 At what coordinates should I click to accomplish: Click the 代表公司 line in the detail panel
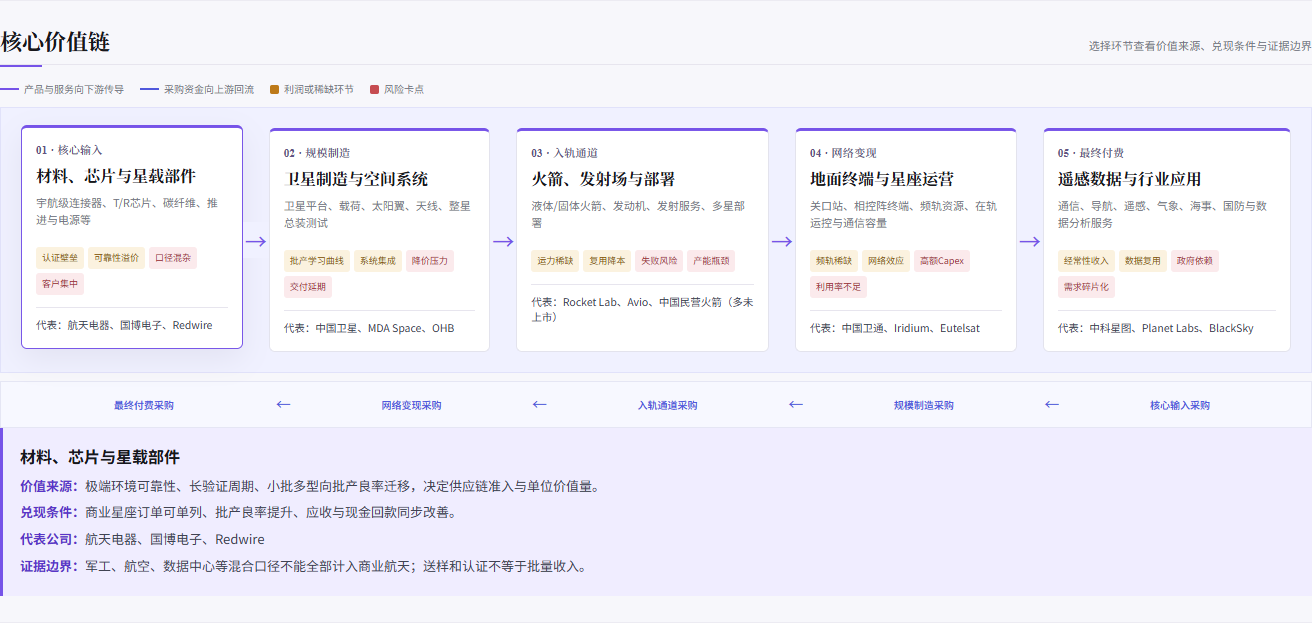click(142, 539)
